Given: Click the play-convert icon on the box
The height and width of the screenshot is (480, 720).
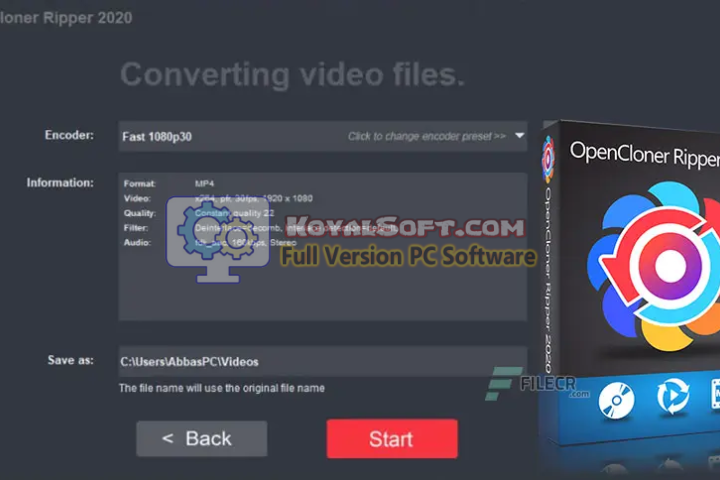Looking at the screenshot, I should pyautogui.click(x=673, y=395).
